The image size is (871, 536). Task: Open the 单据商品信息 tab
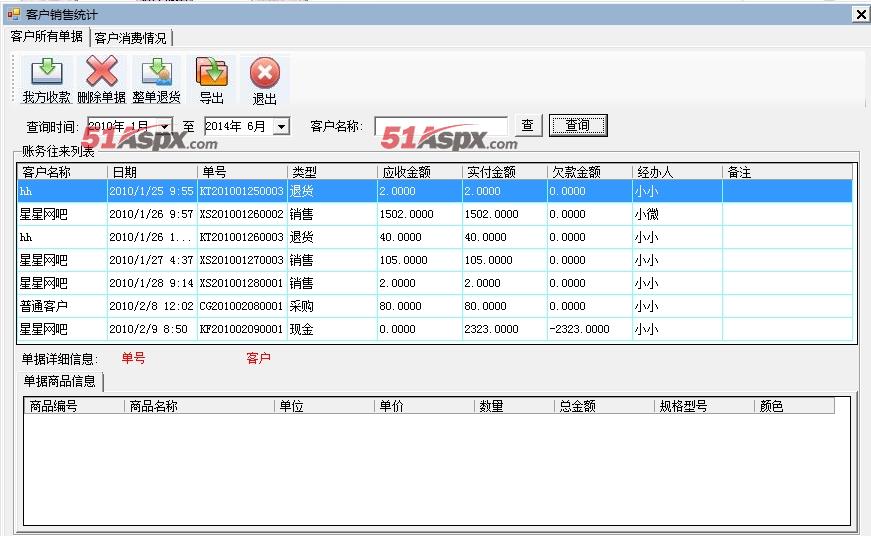pyautogui.click(x=60, y=381)
